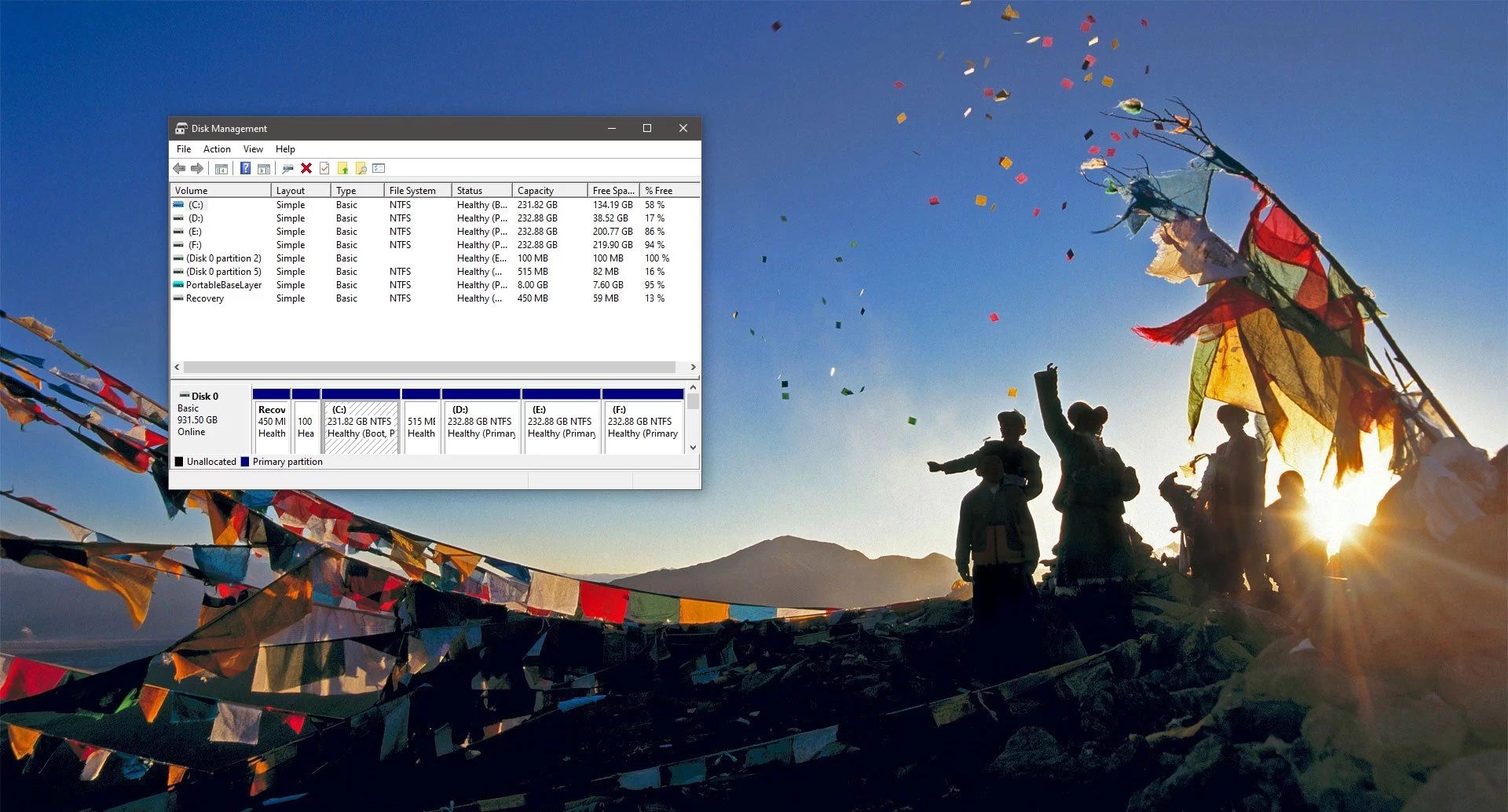Viewport: 1508px width, 812px height.
Task: Open the View menu
Action: tap(253, 148)
